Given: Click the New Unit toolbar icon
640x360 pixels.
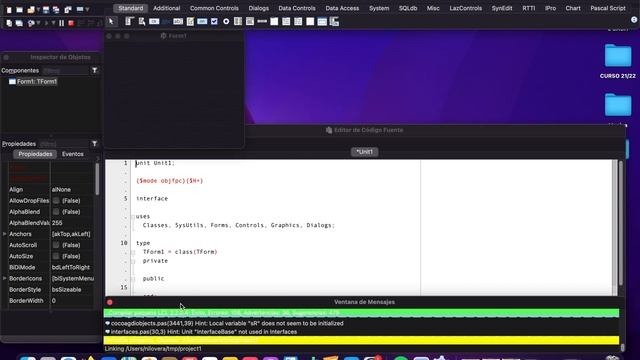Looking at the screenshot, I should [9, 9].
